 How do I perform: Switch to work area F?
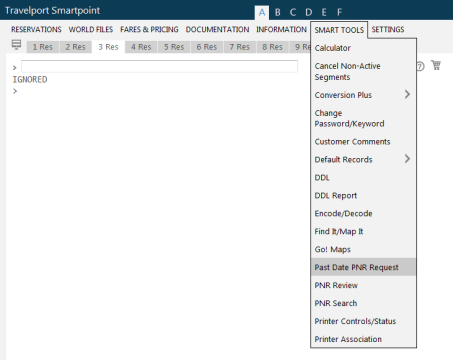339,13
